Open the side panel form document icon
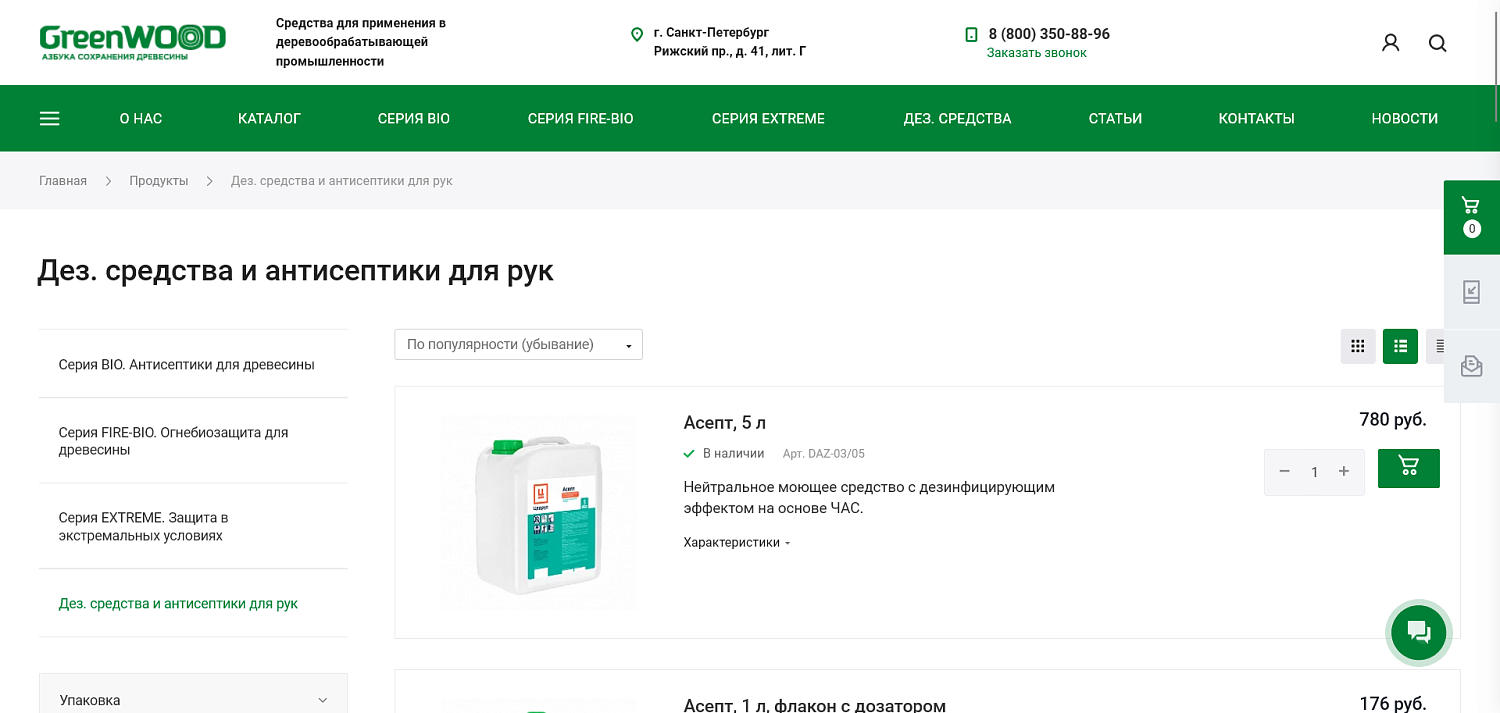 tap(1471, 292)
